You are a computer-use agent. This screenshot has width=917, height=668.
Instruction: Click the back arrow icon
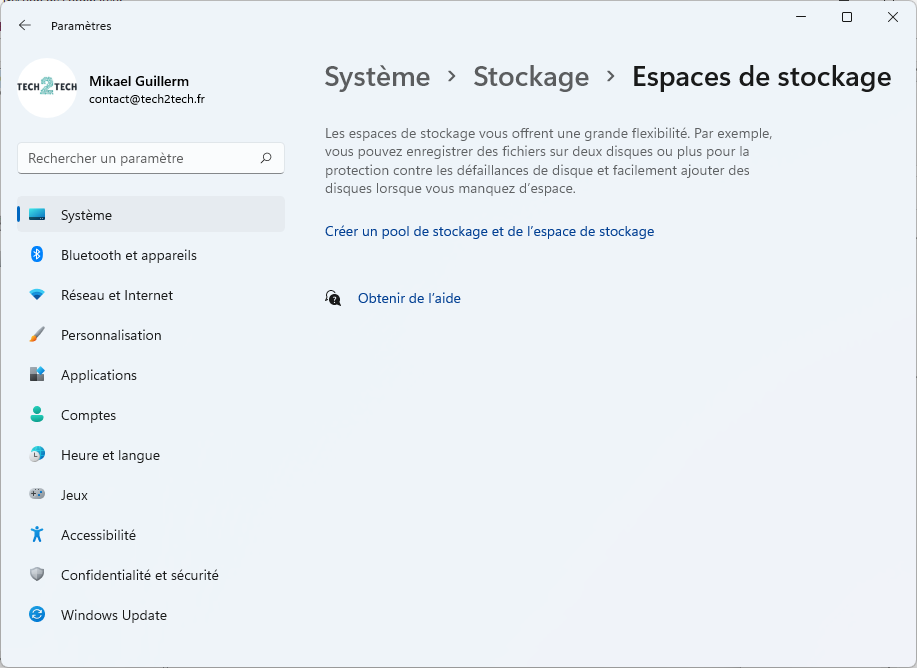pos(25,25)
